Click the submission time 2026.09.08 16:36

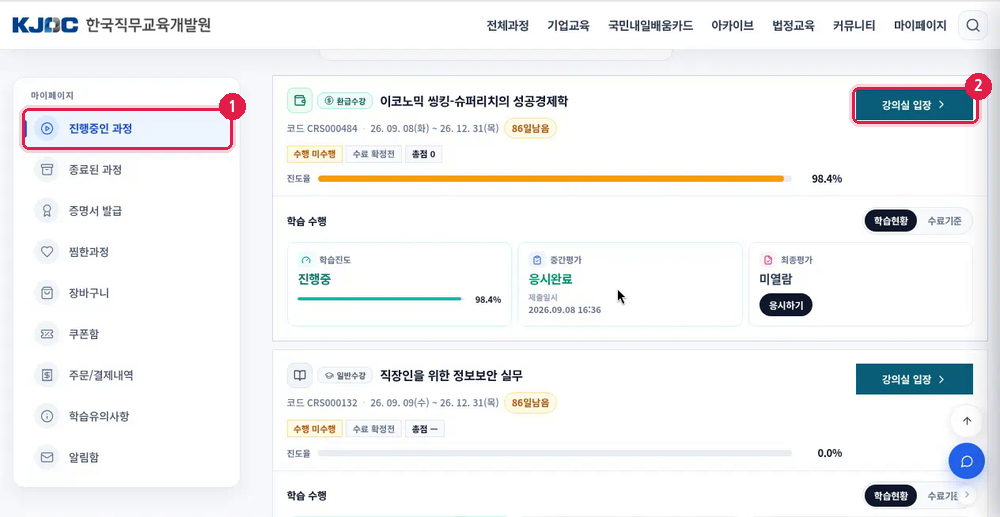pos(564,310)
